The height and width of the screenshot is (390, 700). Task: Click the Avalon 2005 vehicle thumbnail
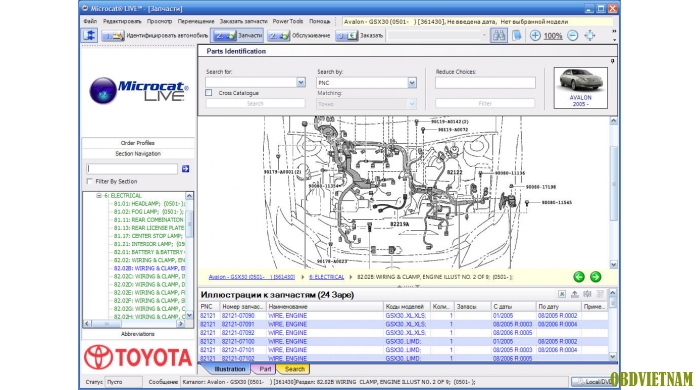[580, 87]
